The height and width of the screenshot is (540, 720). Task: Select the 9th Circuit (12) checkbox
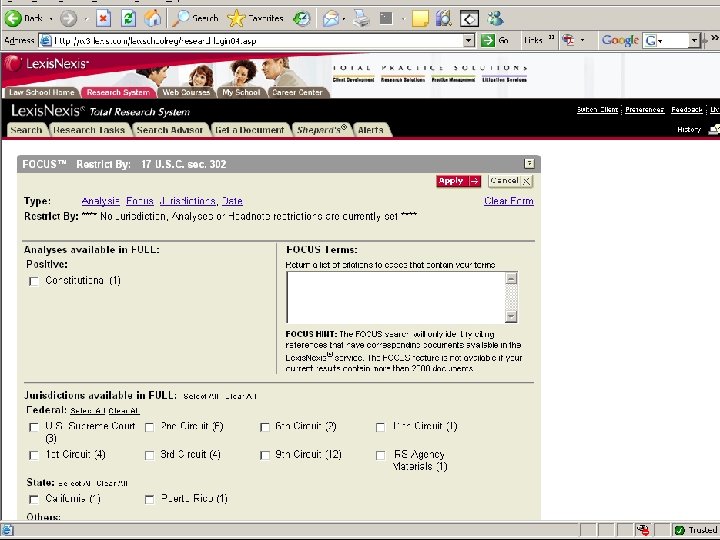pos(264,455)
